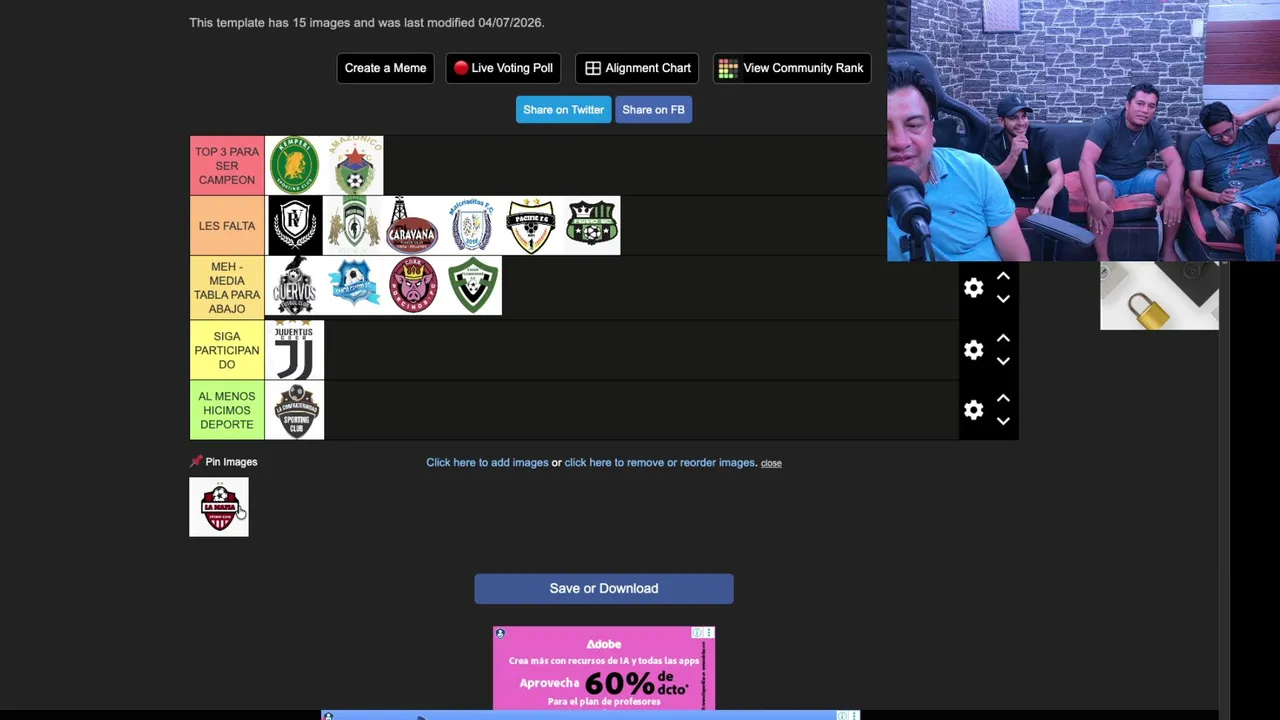Image resolution: width=1280 pixels, height=720 pixels.
Task: Select the Juventus logo
Action: pyautogui.click(x=294, y=350)
